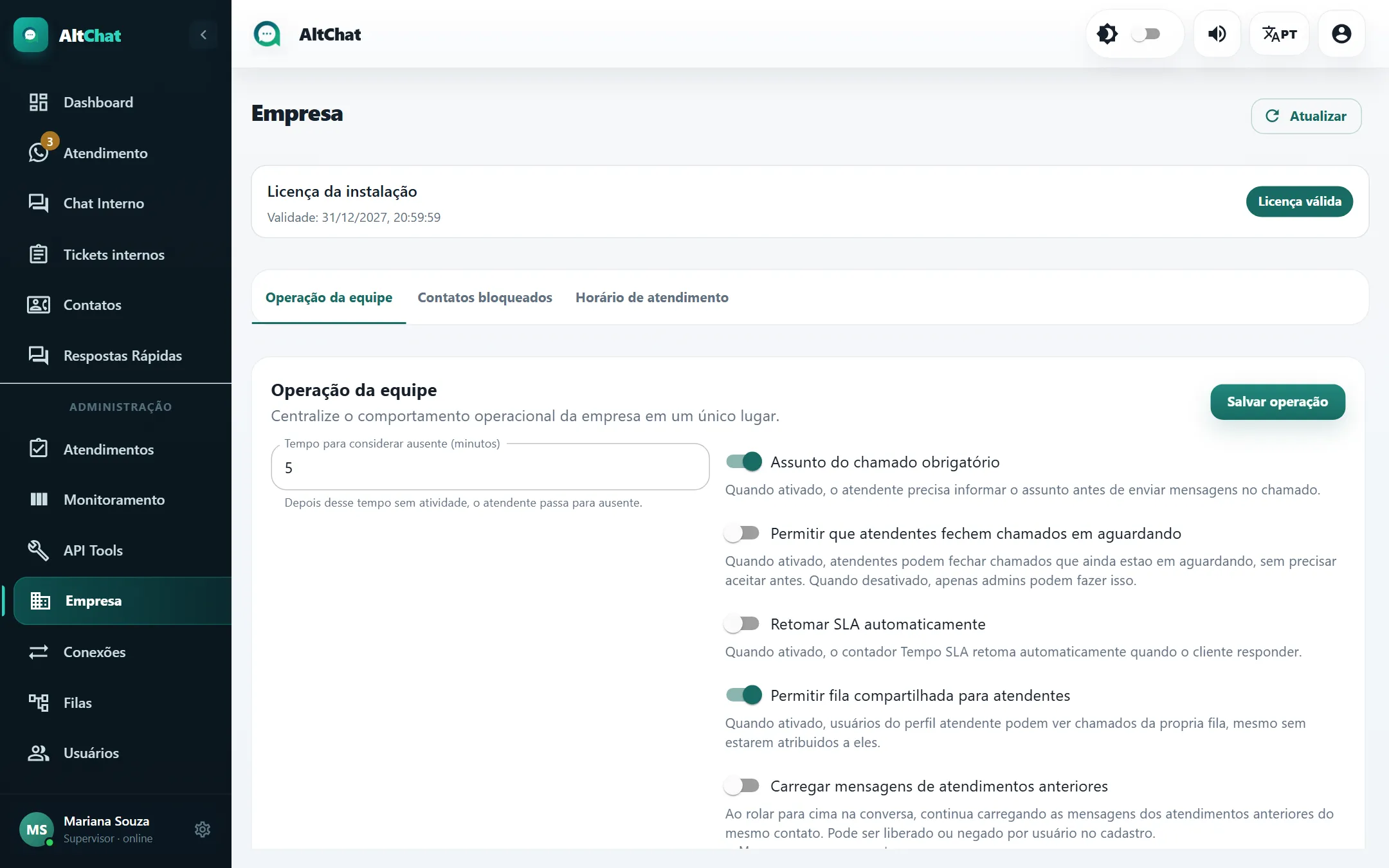Collapse the sidebar with the chevron
Viewport: 1389px width, 868px height.
[x=203, y=35]
